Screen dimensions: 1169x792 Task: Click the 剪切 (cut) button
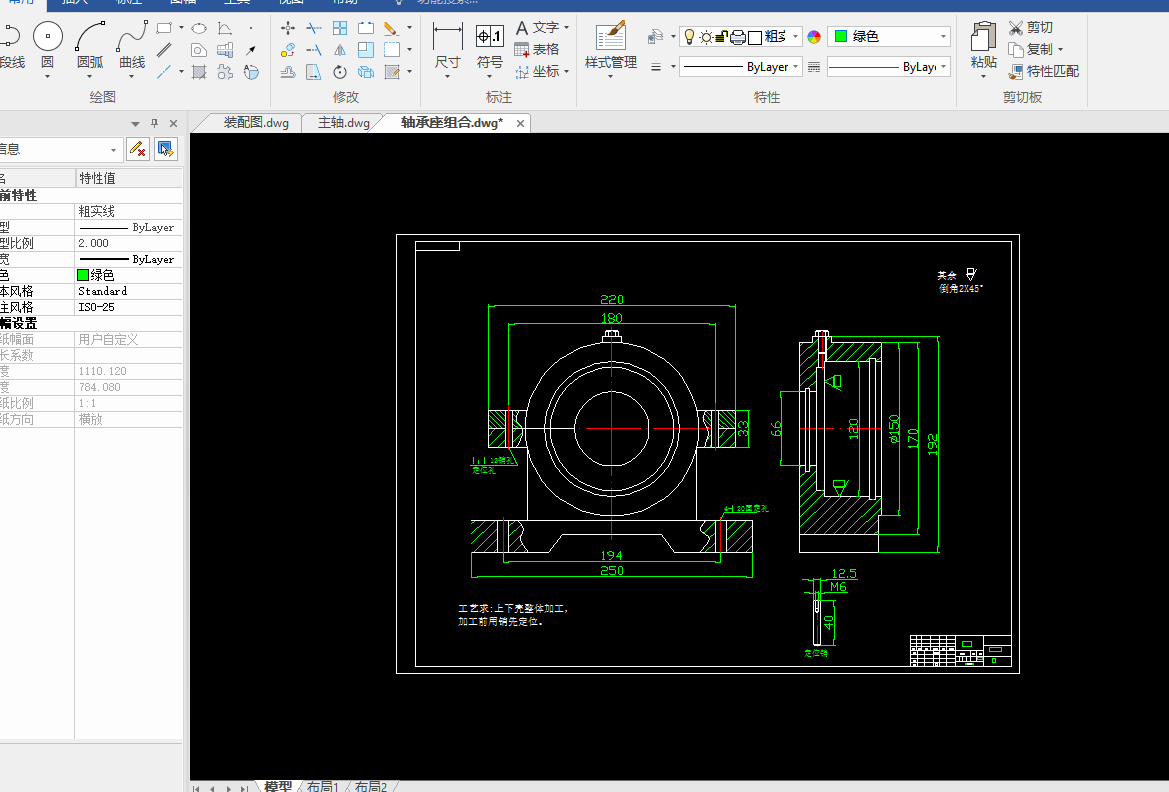[x=1030, y=27]
